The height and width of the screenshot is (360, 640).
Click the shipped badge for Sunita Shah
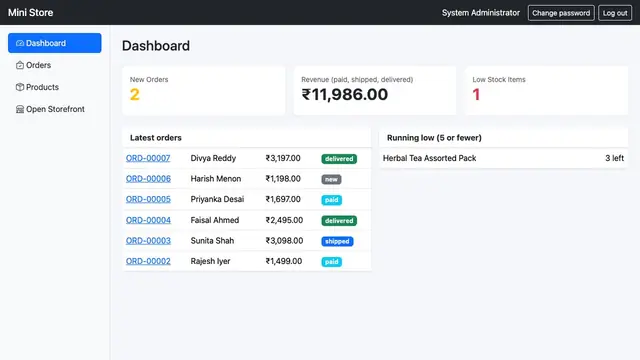coord(337,241)
